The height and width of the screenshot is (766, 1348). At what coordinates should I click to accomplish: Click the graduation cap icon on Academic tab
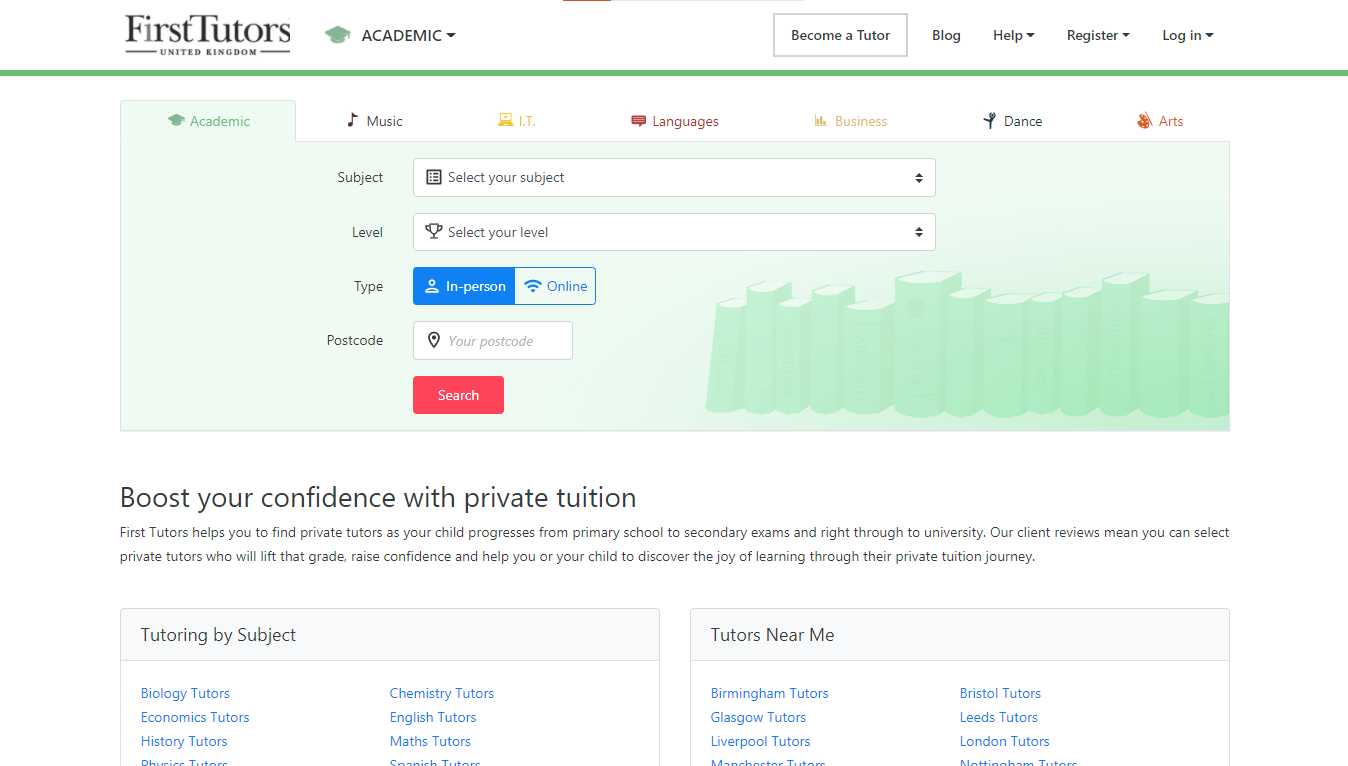tap(177, 121)
